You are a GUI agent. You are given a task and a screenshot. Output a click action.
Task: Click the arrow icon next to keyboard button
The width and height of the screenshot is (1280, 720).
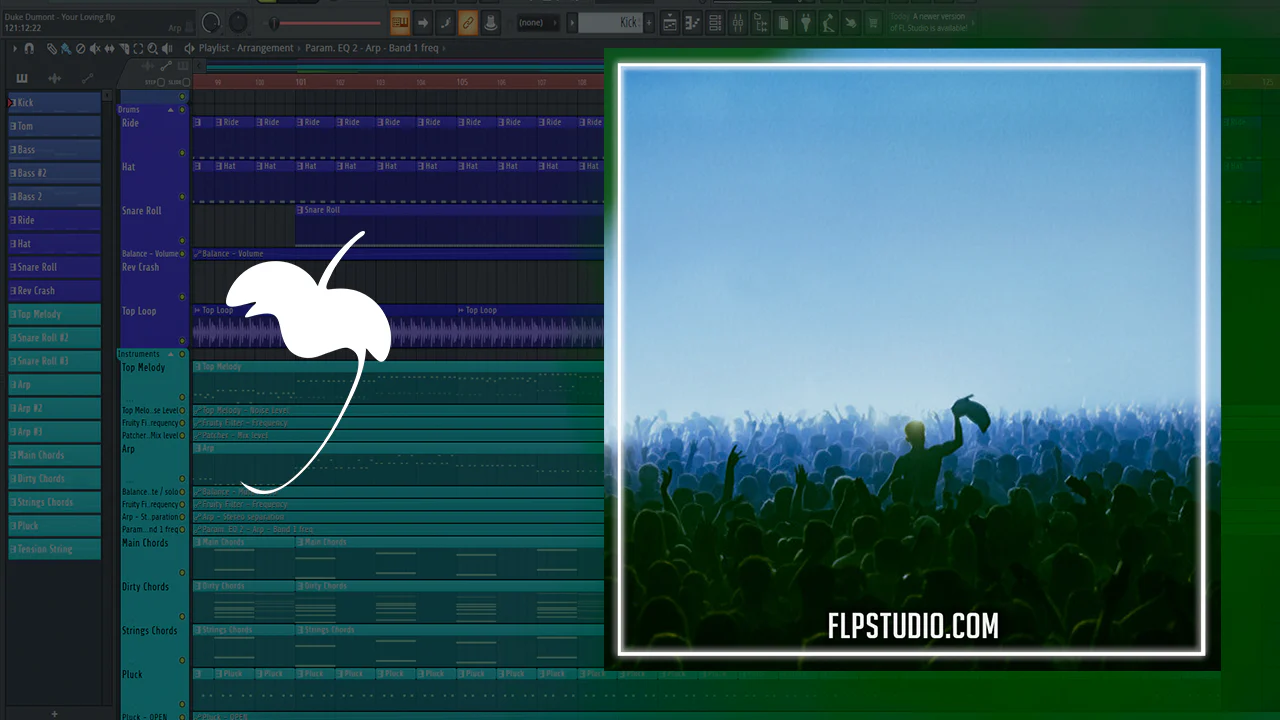[x=423, y=22]
